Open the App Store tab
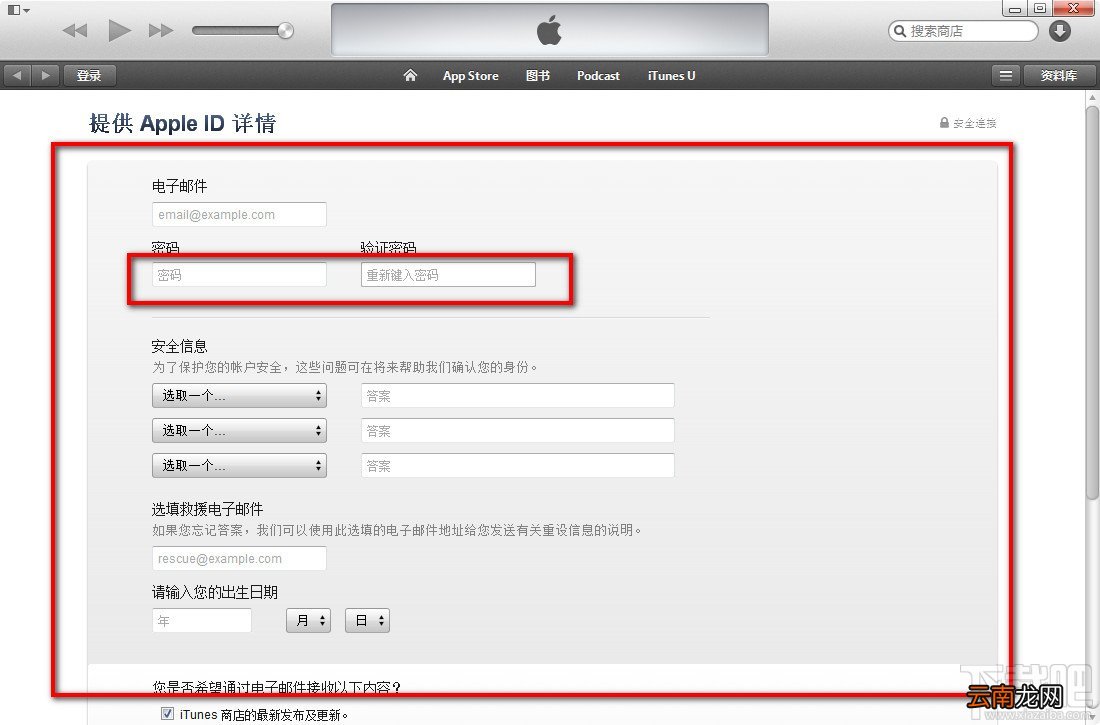This screenshot has width=1100, height=725. [x=471, y=76]
